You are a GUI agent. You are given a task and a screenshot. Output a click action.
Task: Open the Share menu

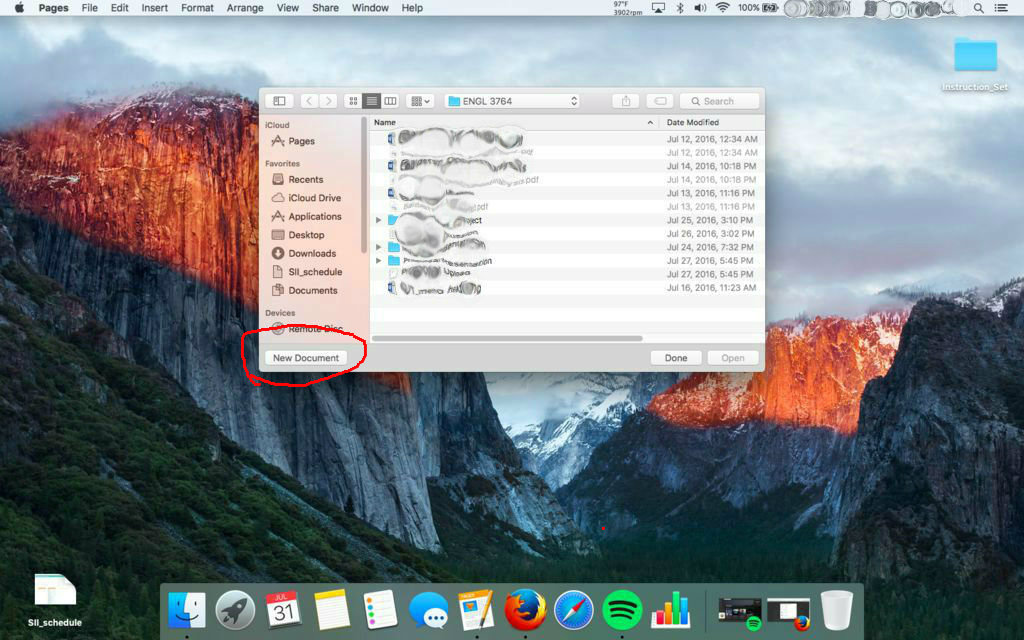[325, 8]
